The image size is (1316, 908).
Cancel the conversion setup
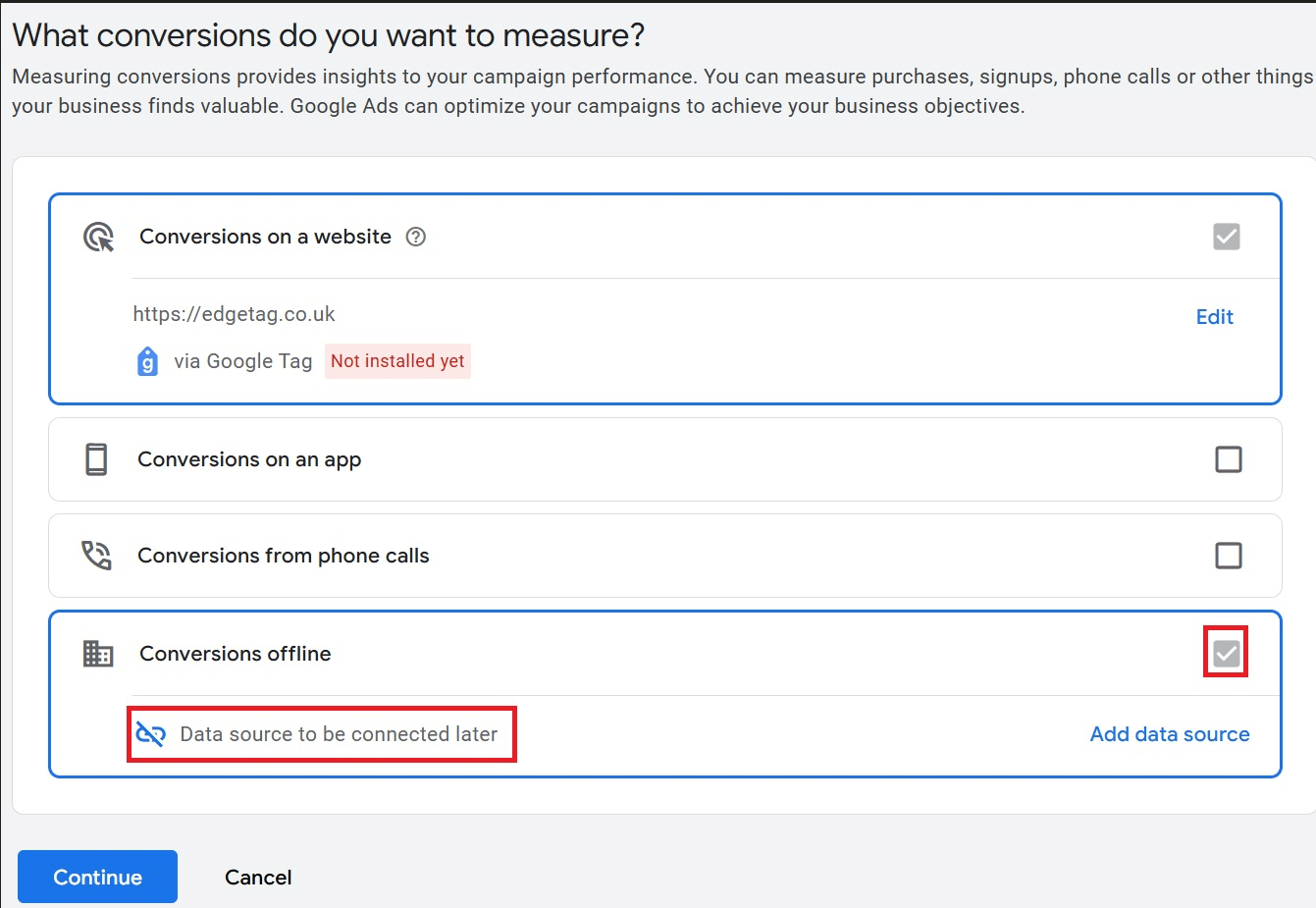pos(258,878)
